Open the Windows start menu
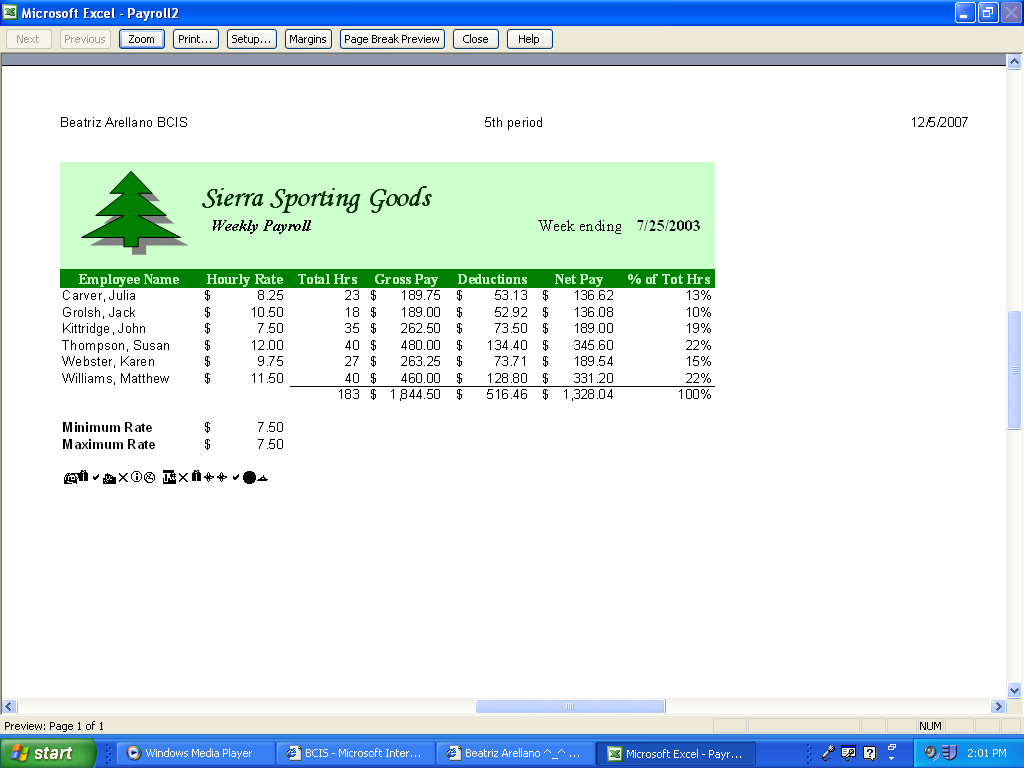Viewport: 1024px width, 768px height. pyautogui.click(x=47, y=753)
